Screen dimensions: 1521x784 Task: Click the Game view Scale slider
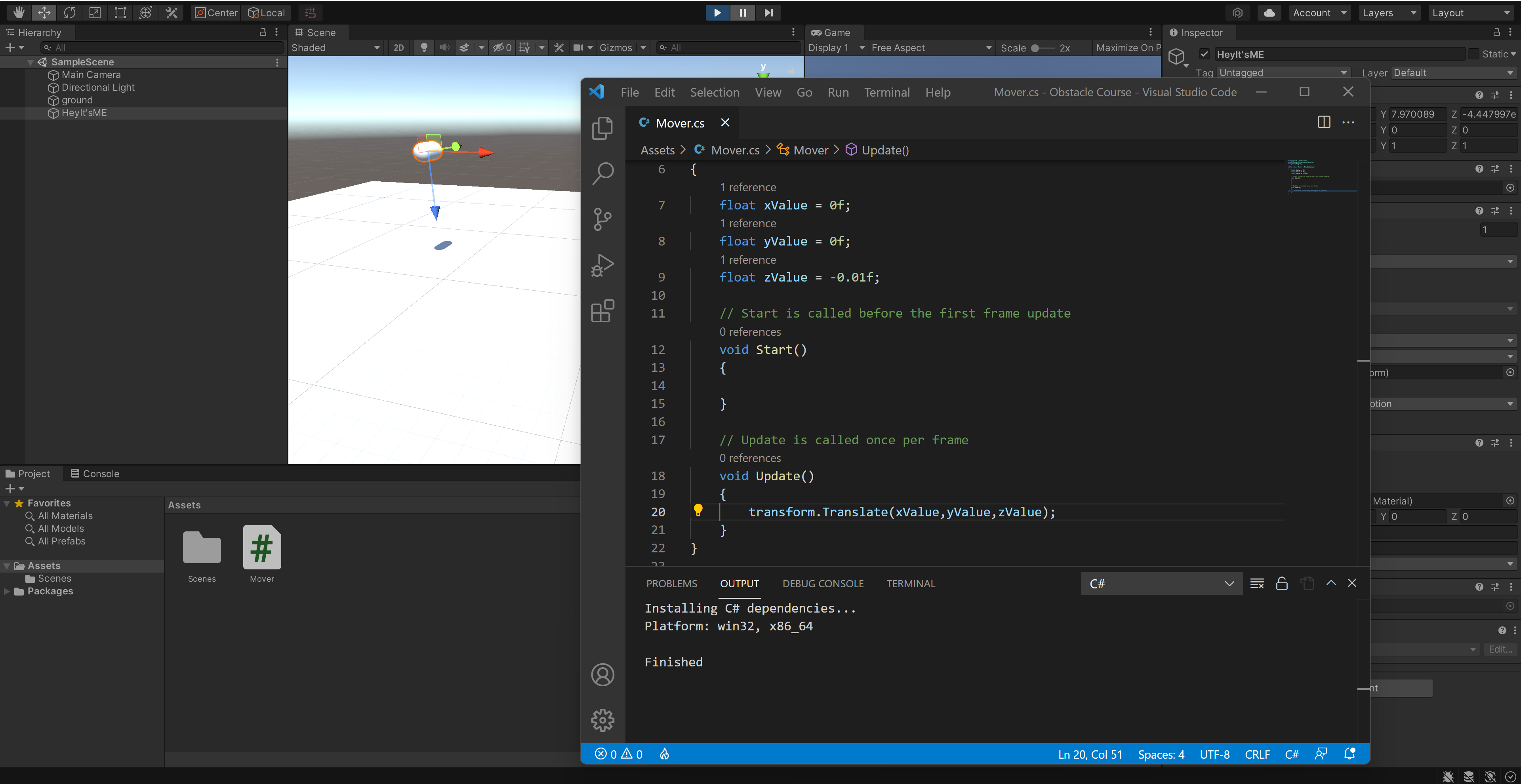click(x=1042, y=48)
